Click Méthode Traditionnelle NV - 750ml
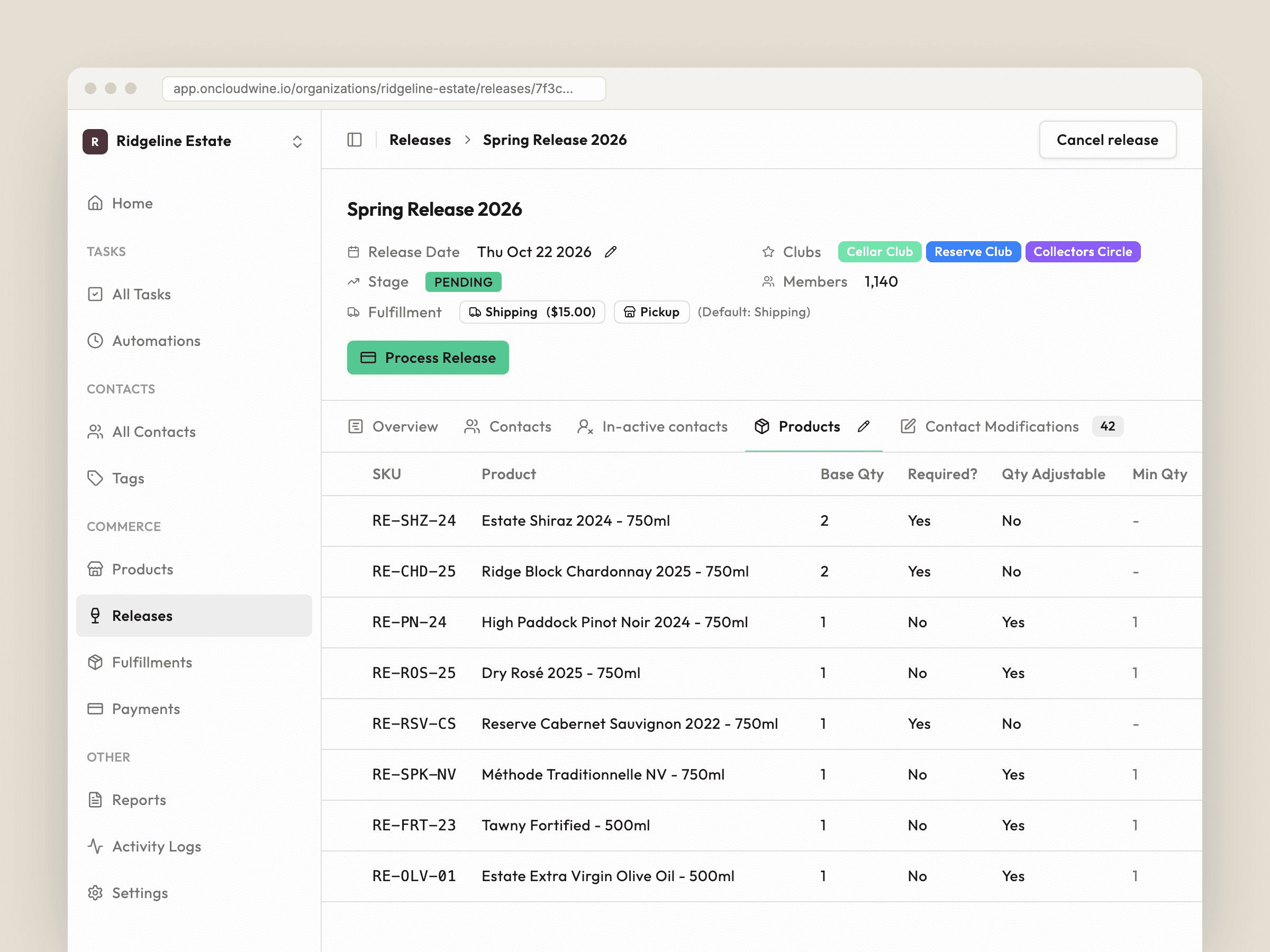This screenshot has height=952, width=1270. coord(603,774)
